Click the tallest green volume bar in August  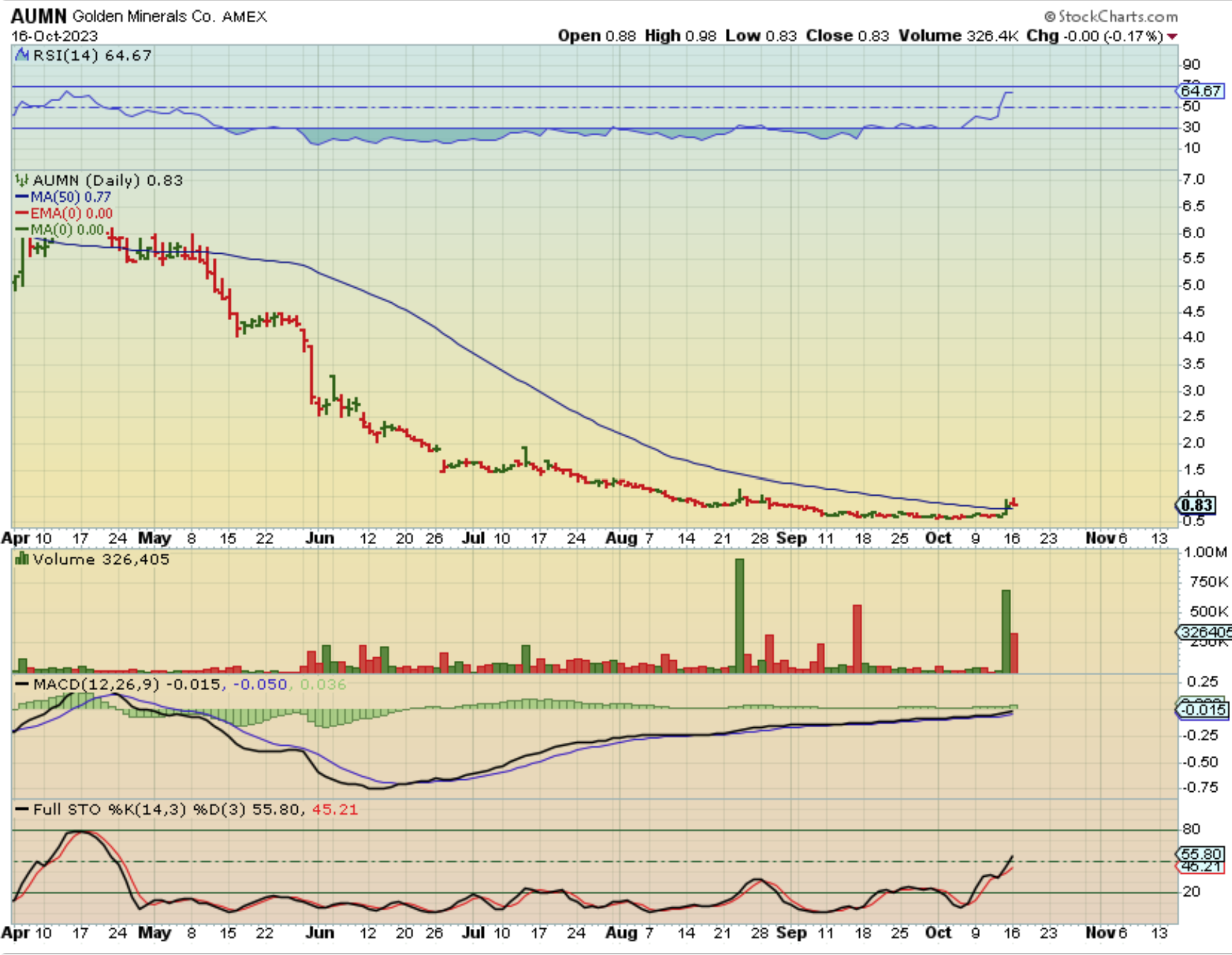point(739,616)
